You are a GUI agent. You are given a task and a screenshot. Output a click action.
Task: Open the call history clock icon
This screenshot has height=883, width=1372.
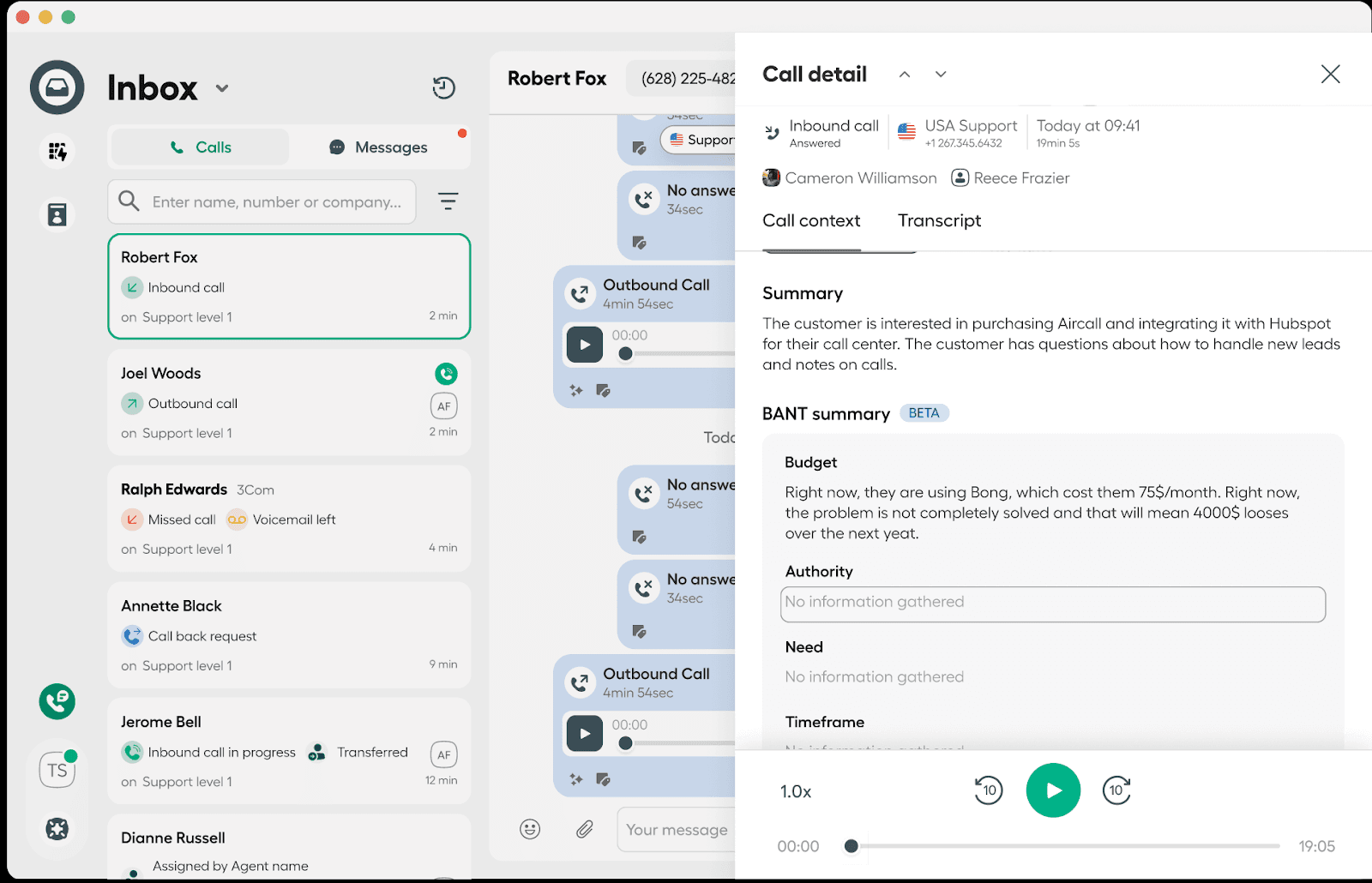[443, 87]
